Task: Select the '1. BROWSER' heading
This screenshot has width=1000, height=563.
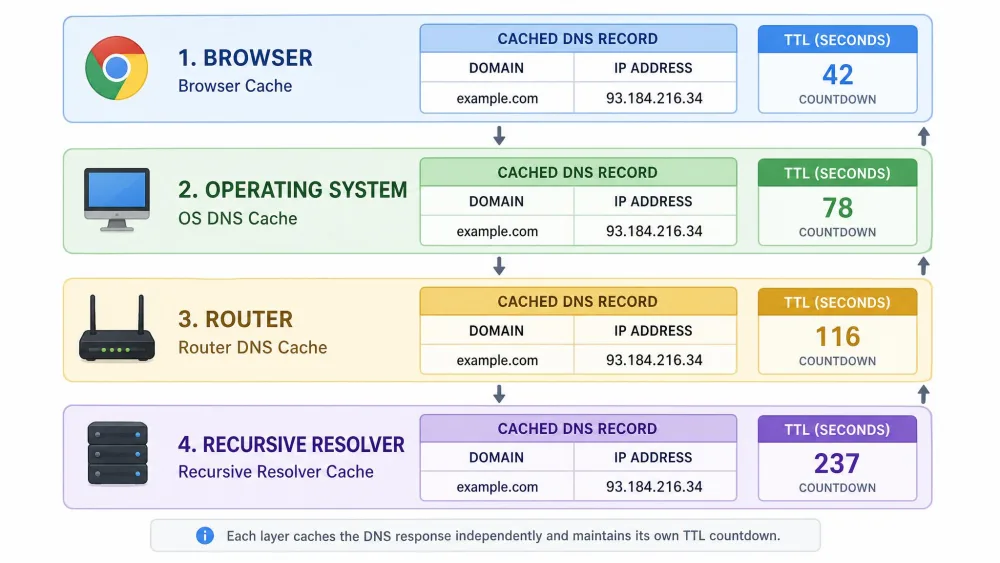Action: click(246, 58)
